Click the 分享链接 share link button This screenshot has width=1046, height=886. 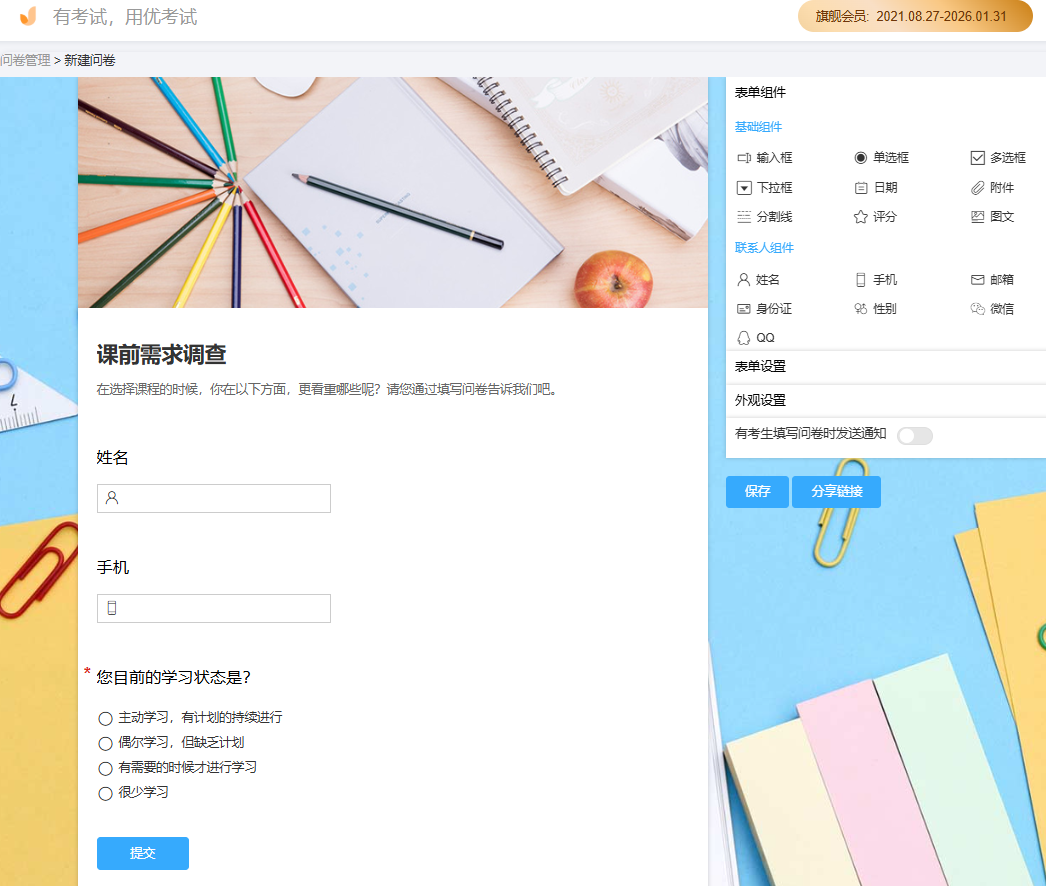tap(837, 492)
